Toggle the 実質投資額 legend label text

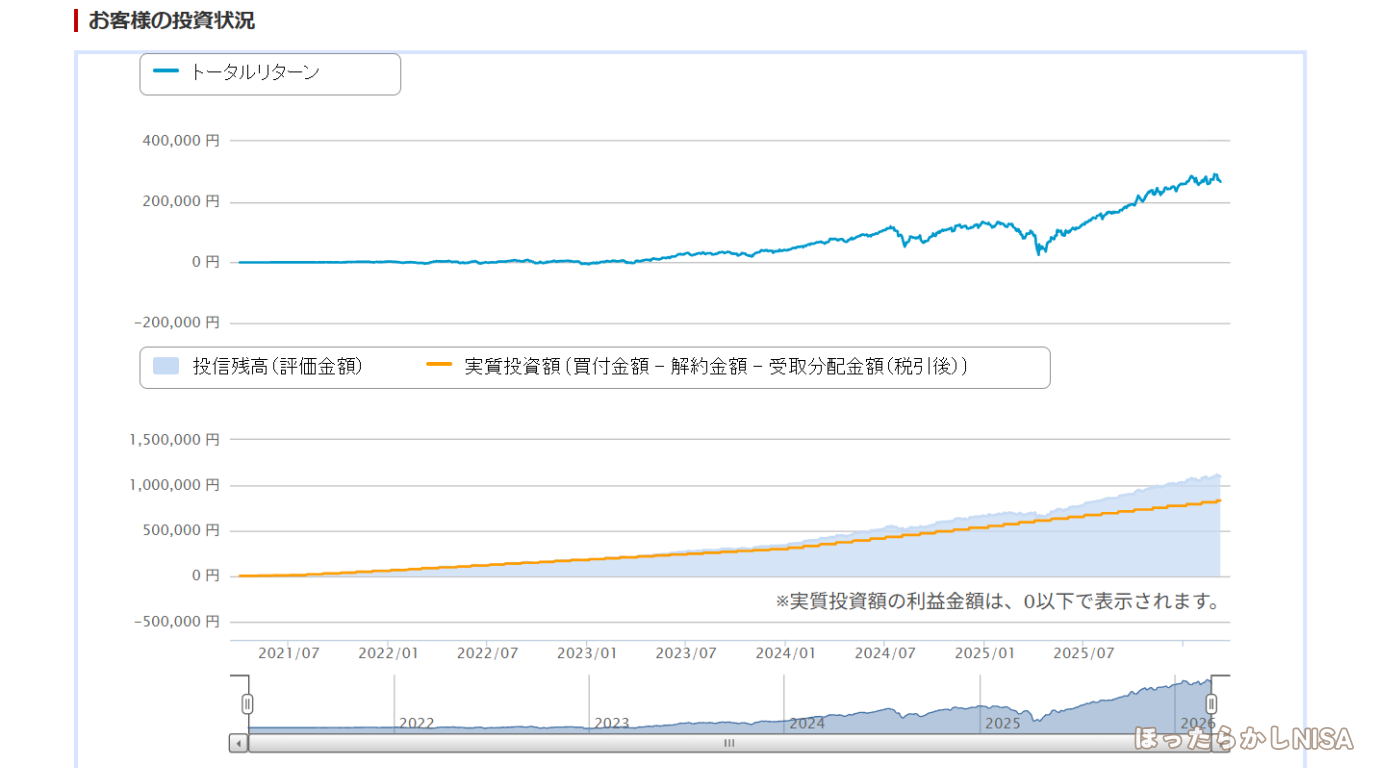[716, 367]
